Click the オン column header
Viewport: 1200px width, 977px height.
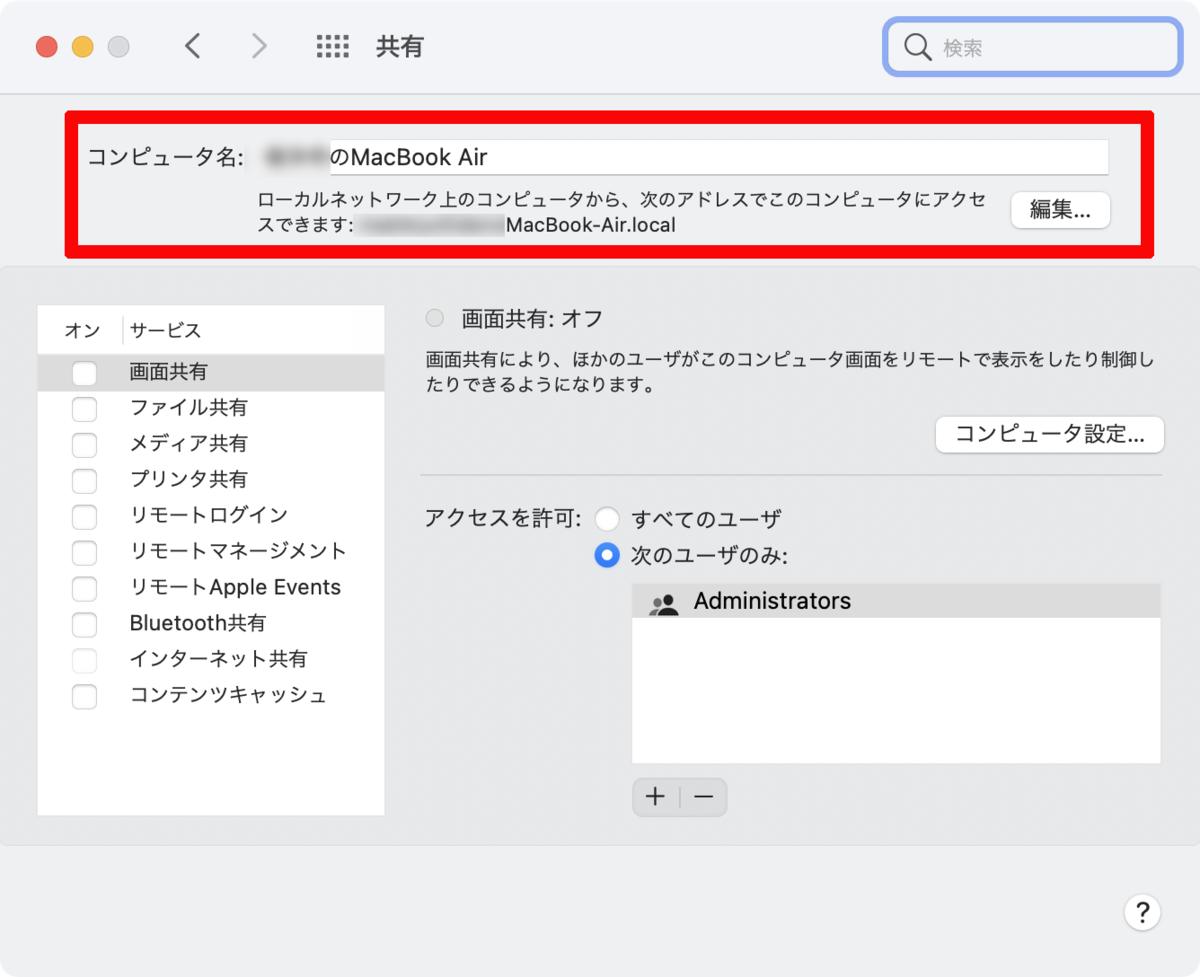82,331
